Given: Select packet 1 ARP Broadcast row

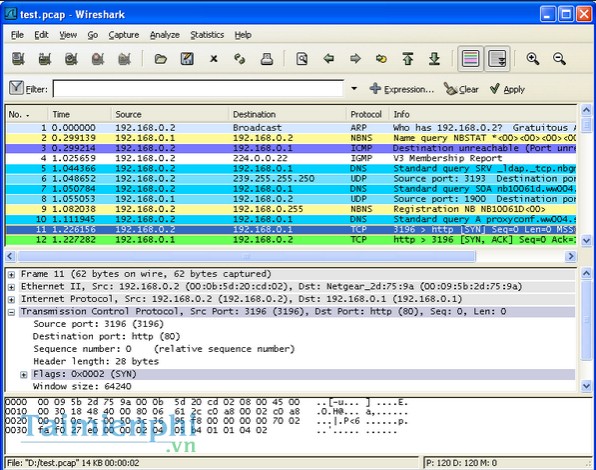Looking at the screenshot, I should tap(291, 128).
